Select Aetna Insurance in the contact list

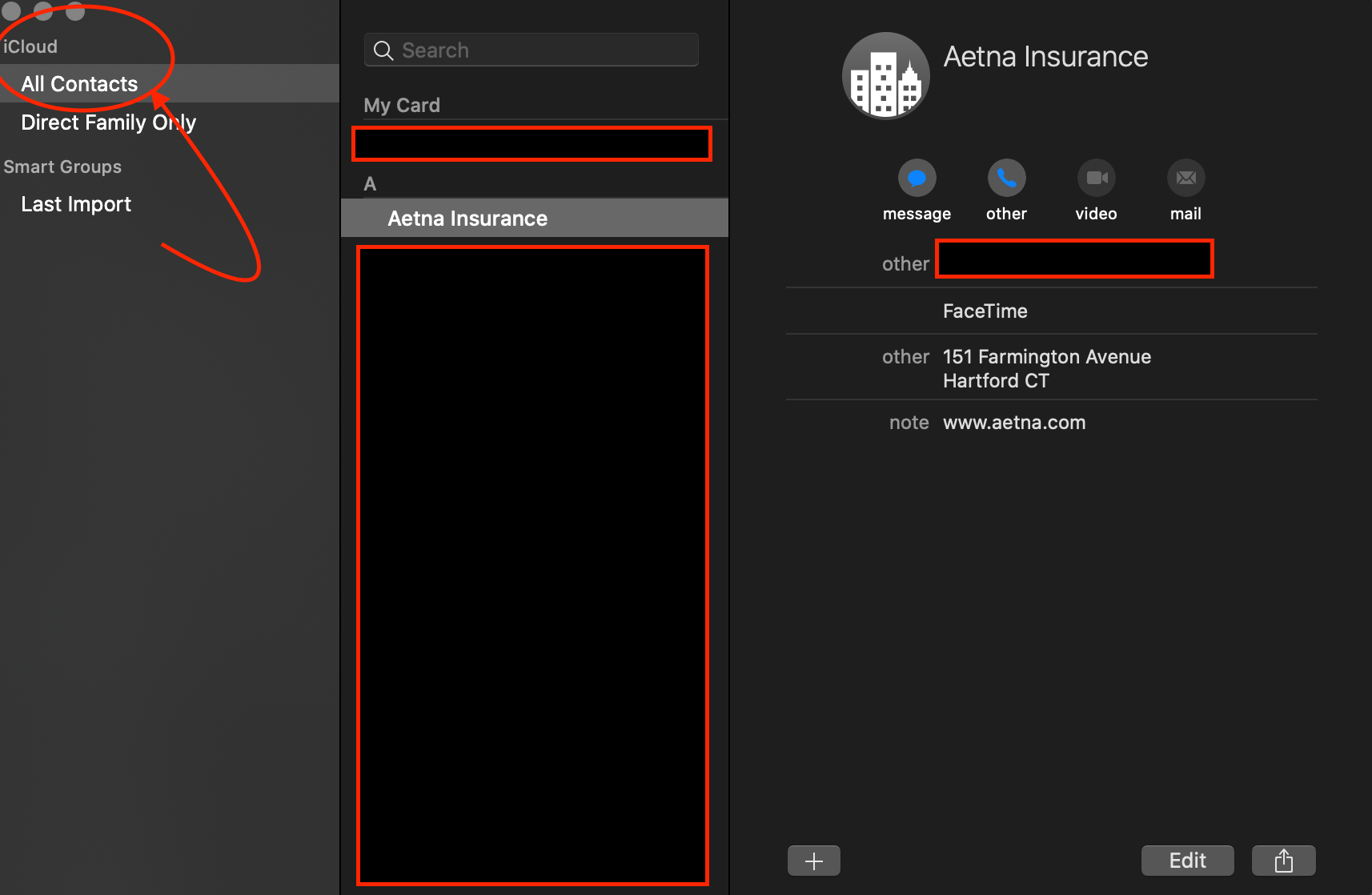(535, 218)
